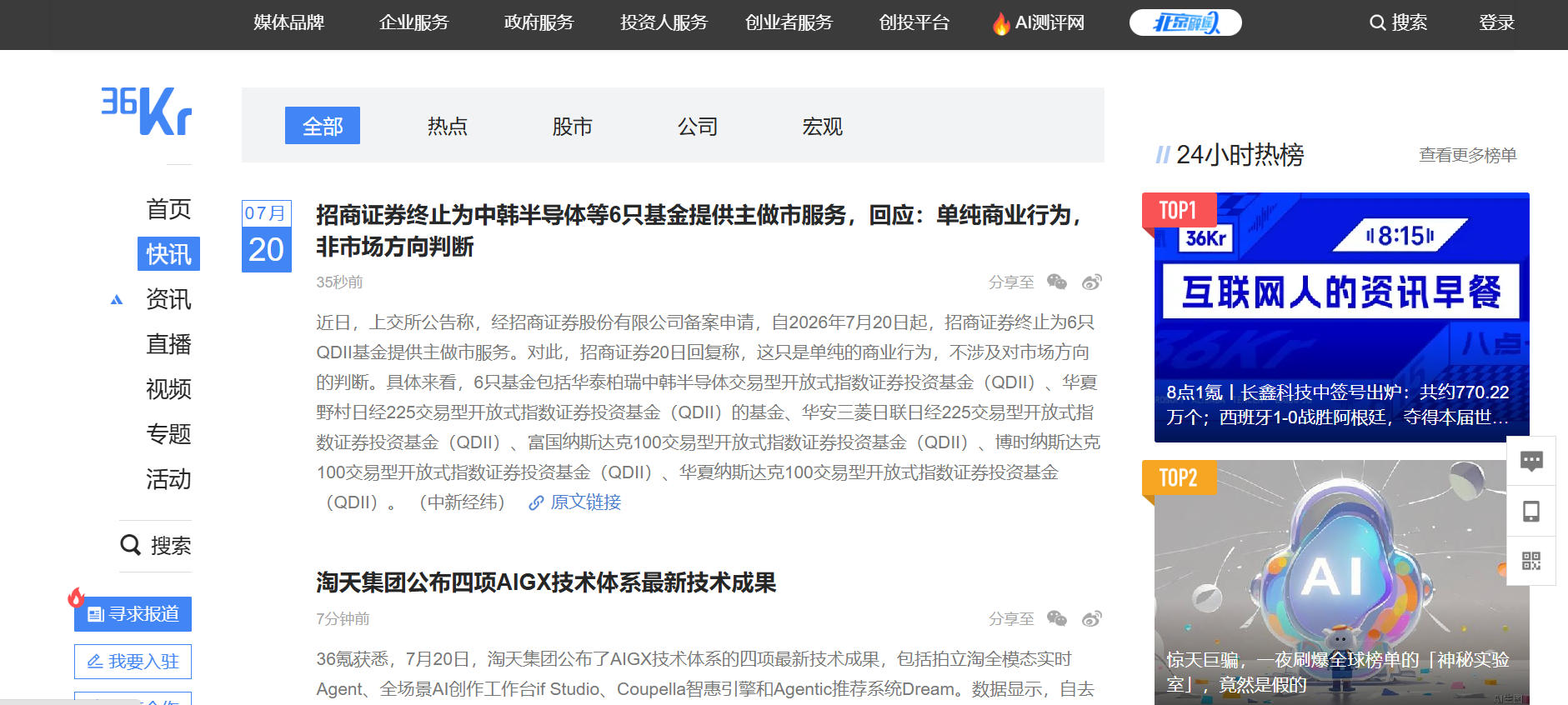
Task: Open the TOP2 AI 神秘实验室 card
Action: [1342, 582]
